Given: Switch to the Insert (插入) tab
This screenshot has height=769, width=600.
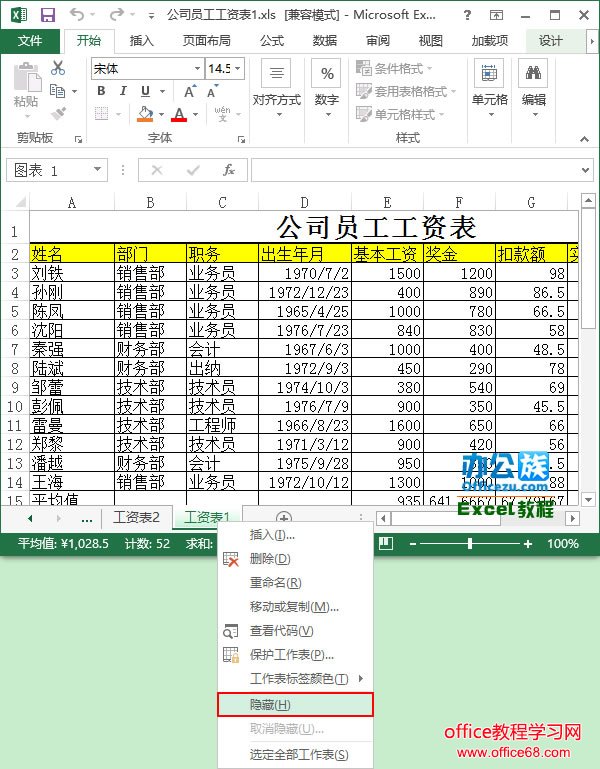Looking at the screenshot, I should [142, 41].
